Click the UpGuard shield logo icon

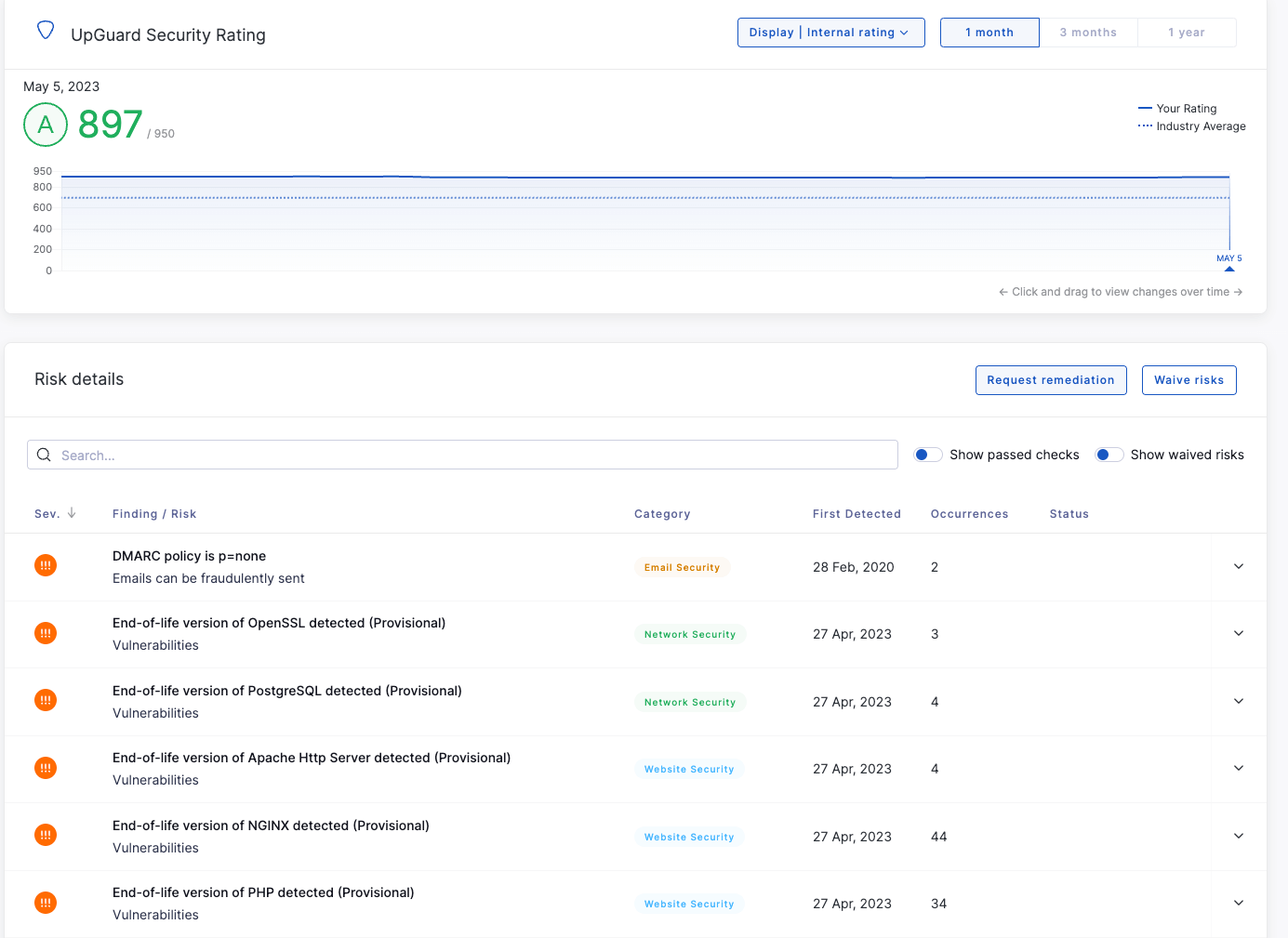(46, 31)
